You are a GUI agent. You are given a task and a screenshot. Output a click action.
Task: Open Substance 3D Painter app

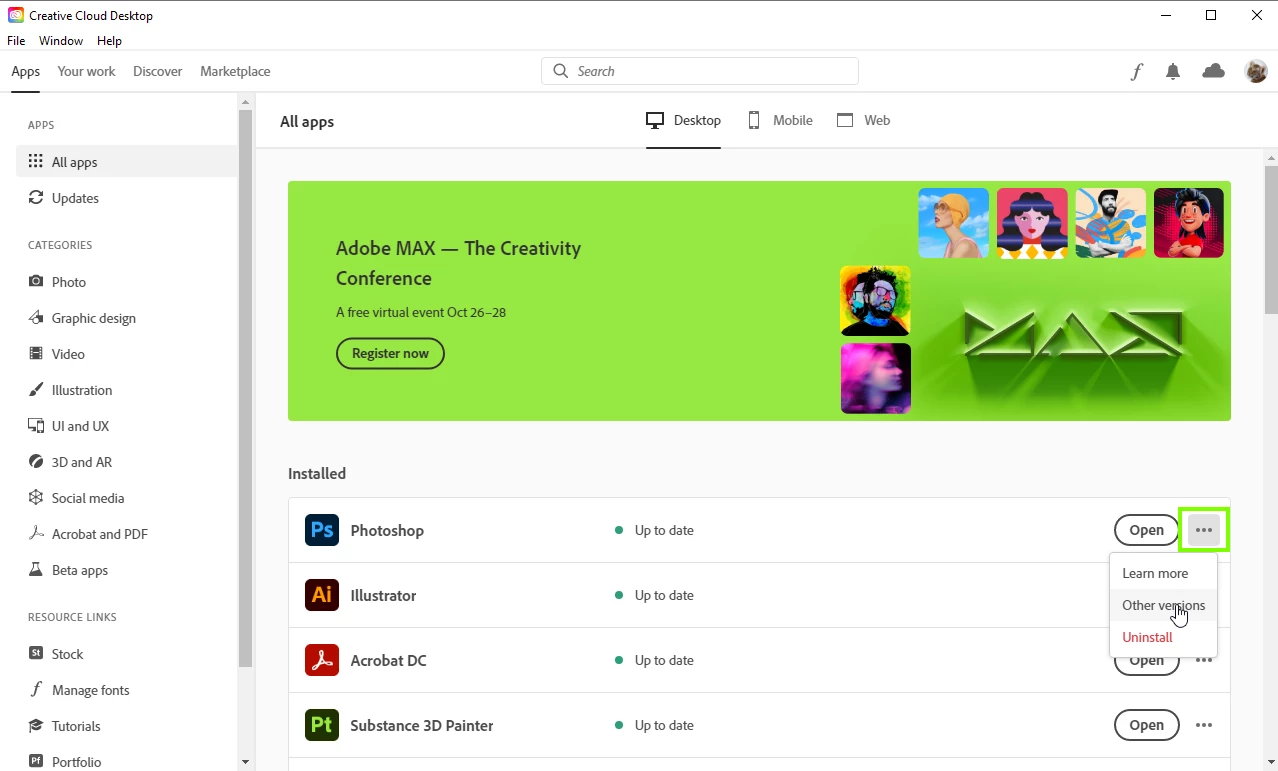(1147, 725)
